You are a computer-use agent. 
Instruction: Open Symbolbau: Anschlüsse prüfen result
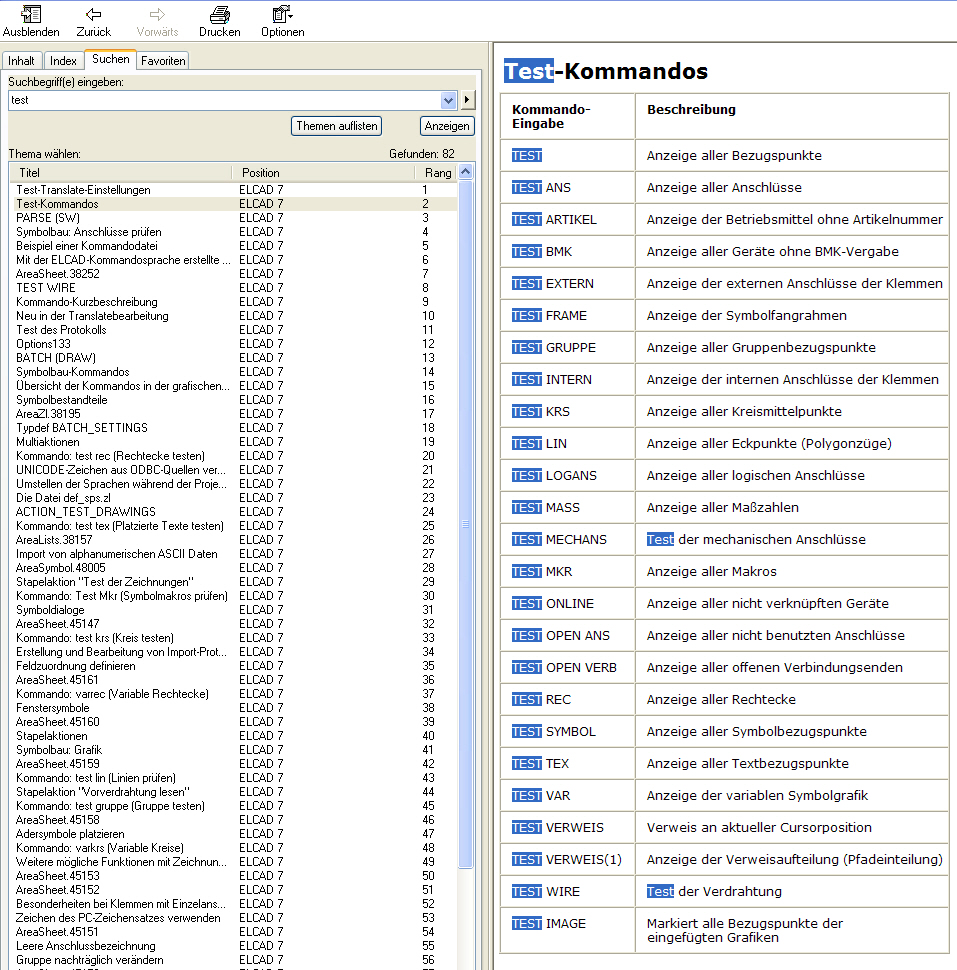pos(88,232)
